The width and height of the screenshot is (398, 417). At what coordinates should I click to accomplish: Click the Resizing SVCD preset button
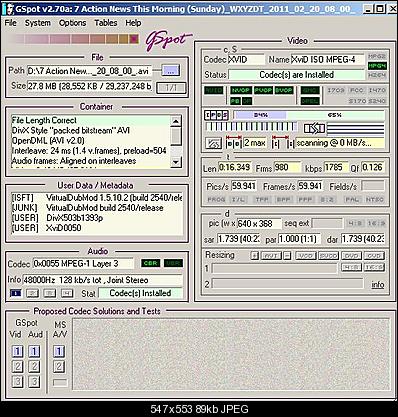[328, 256]
